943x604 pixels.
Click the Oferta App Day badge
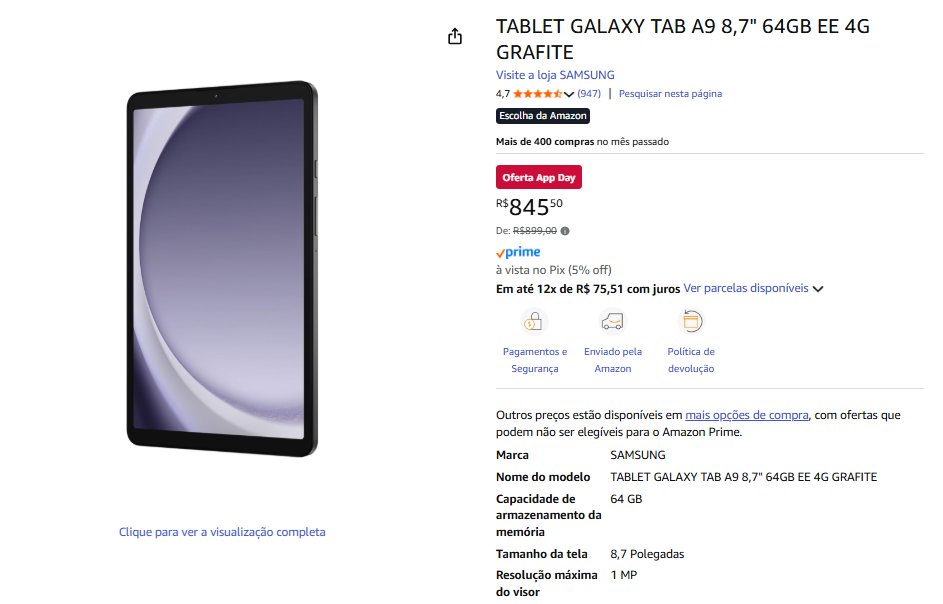pos(539,177)
